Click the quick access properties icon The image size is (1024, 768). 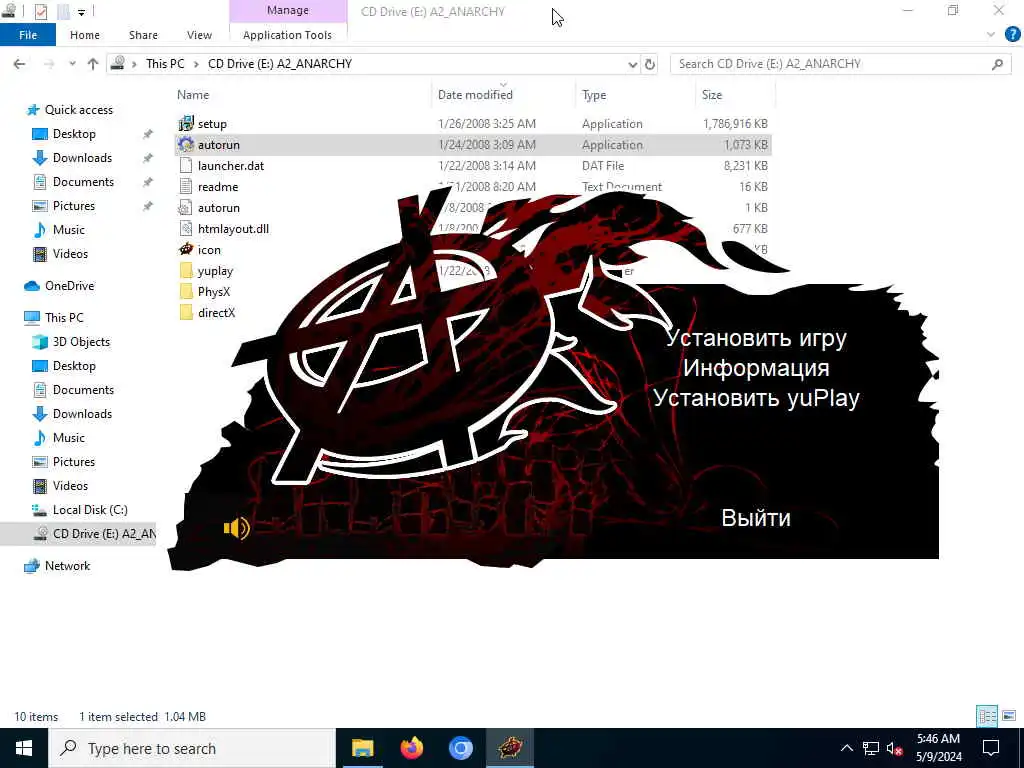[40, 12]
